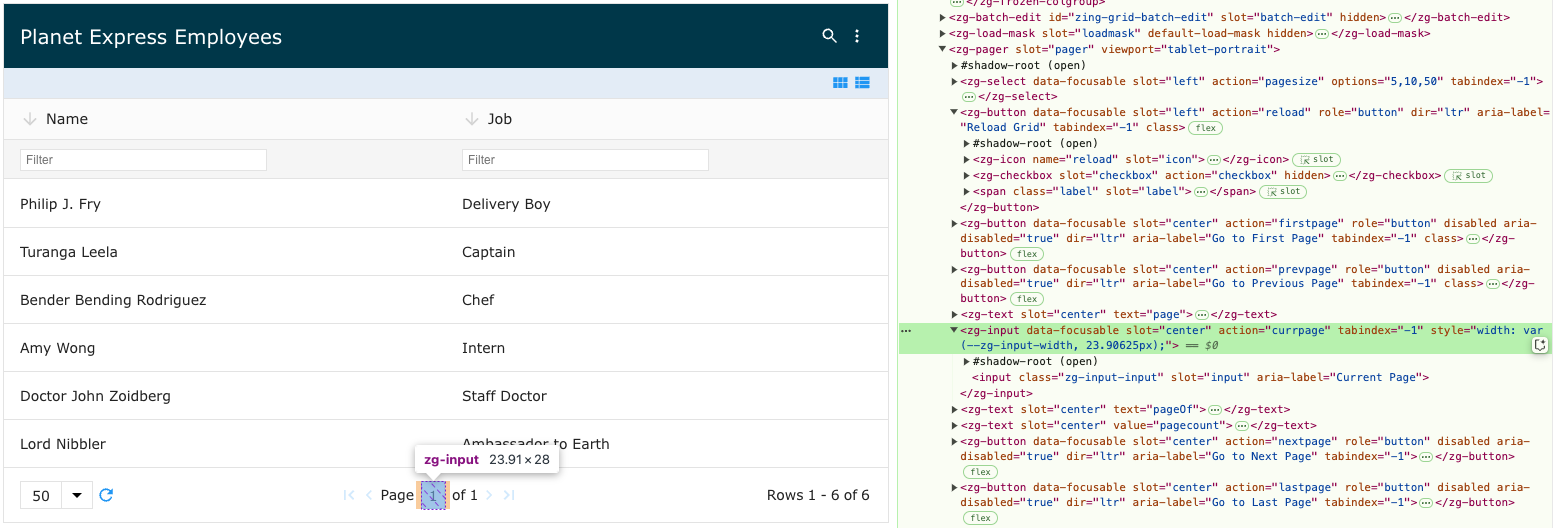Open the vertical dots menu in grid header
1553x528 pixels.
click(857, 36)
